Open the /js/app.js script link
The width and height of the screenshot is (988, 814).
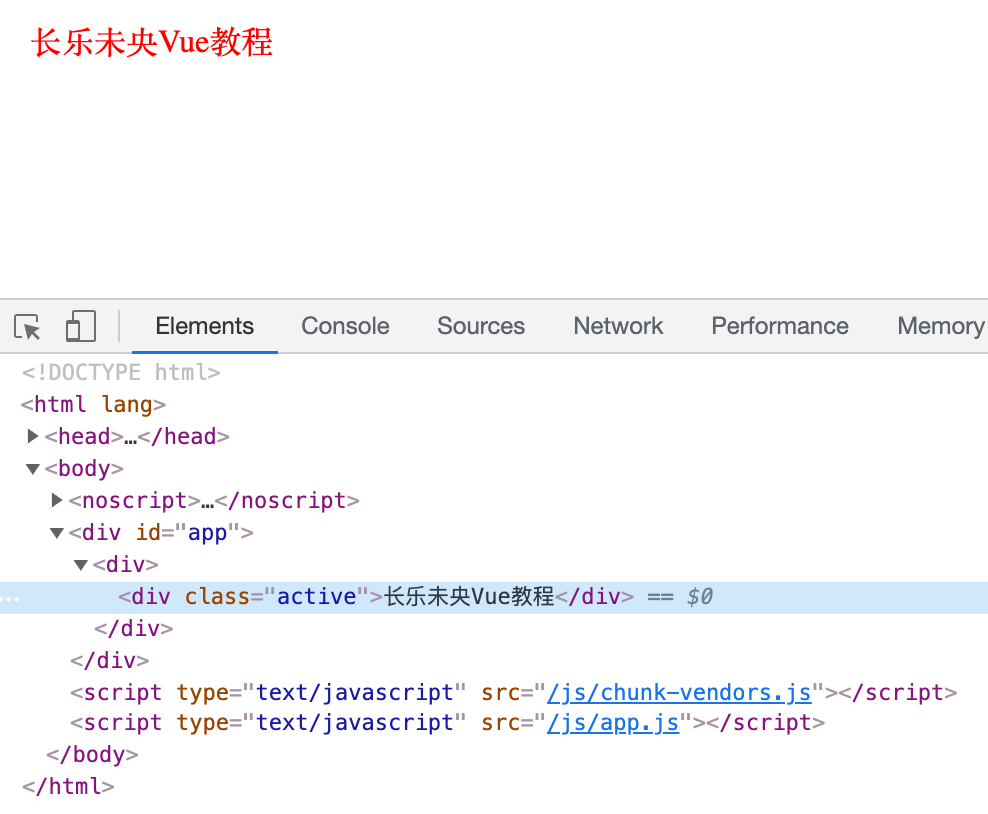click(613, 723)
